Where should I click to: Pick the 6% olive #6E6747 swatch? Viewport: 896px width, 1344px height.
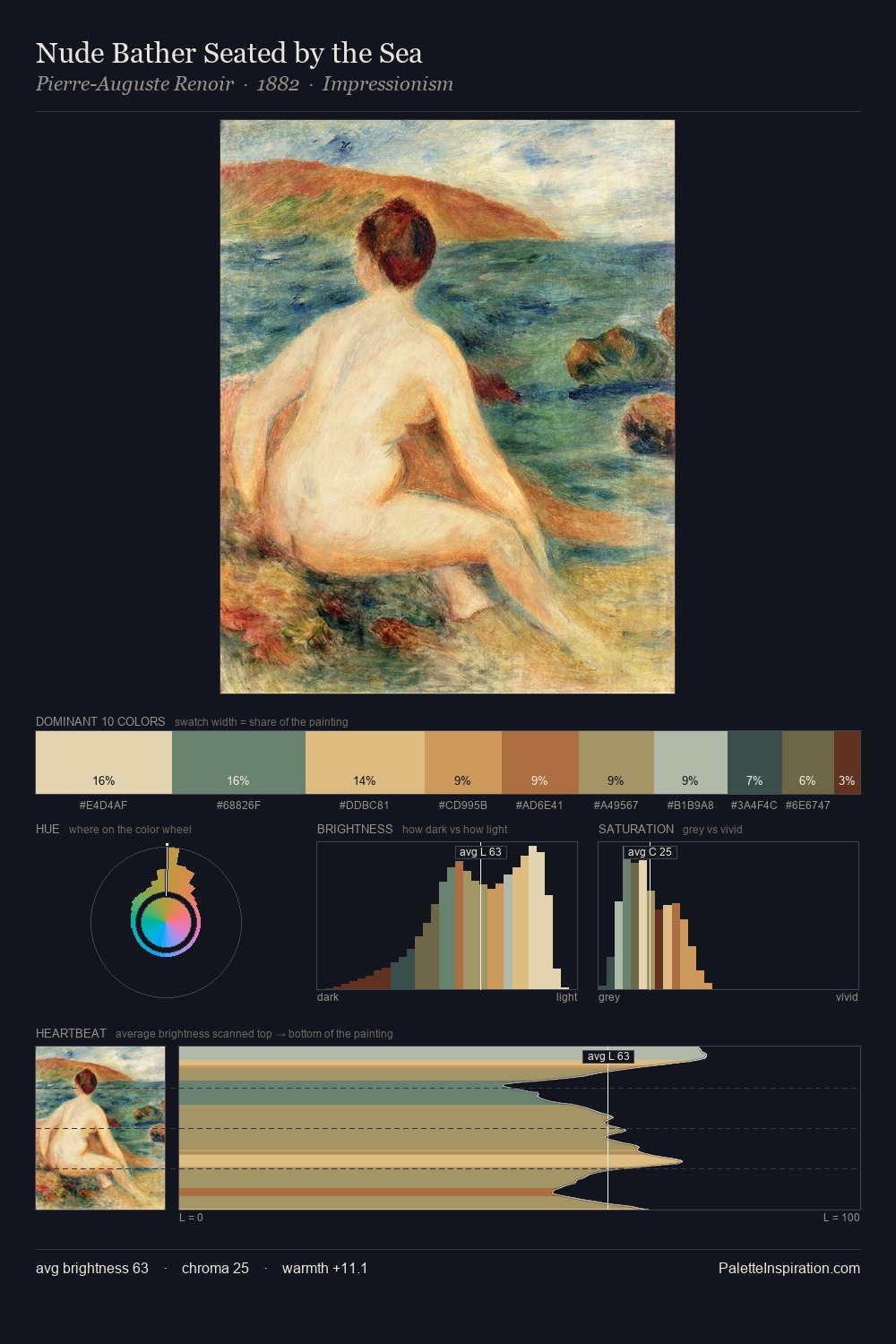tap(808, 762)
